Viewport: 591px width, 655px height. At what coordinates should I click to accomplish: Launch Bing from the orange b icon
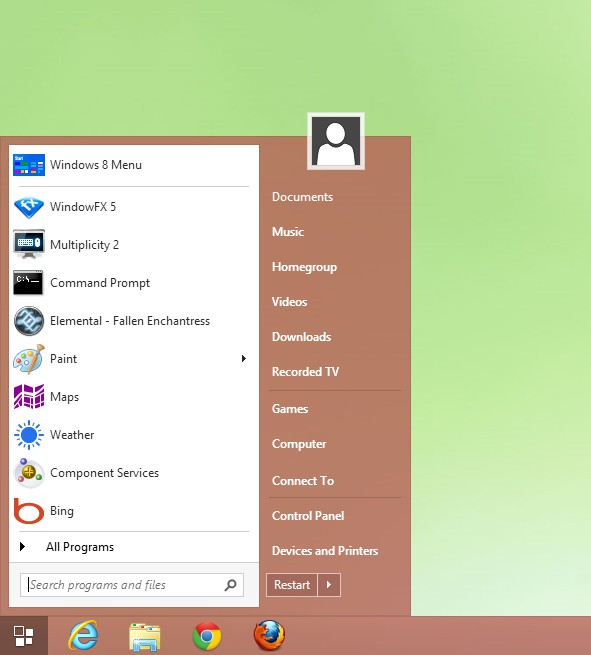coord(29,511)
